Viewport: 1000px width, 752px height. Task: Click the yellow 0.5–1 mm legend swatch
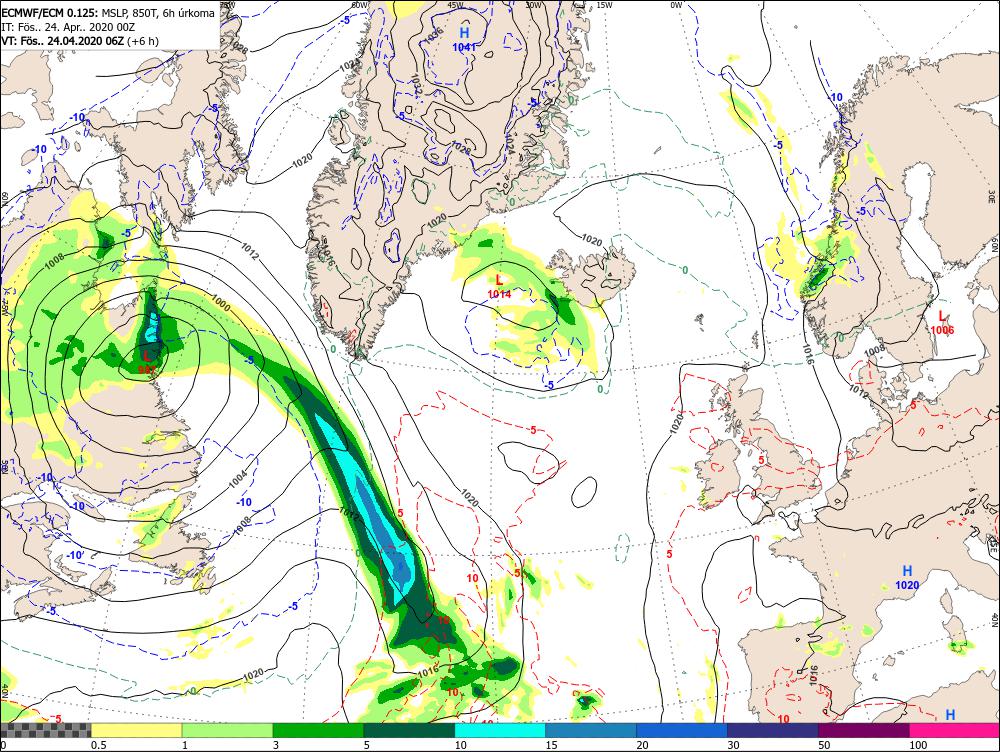(x=136, y=730)
